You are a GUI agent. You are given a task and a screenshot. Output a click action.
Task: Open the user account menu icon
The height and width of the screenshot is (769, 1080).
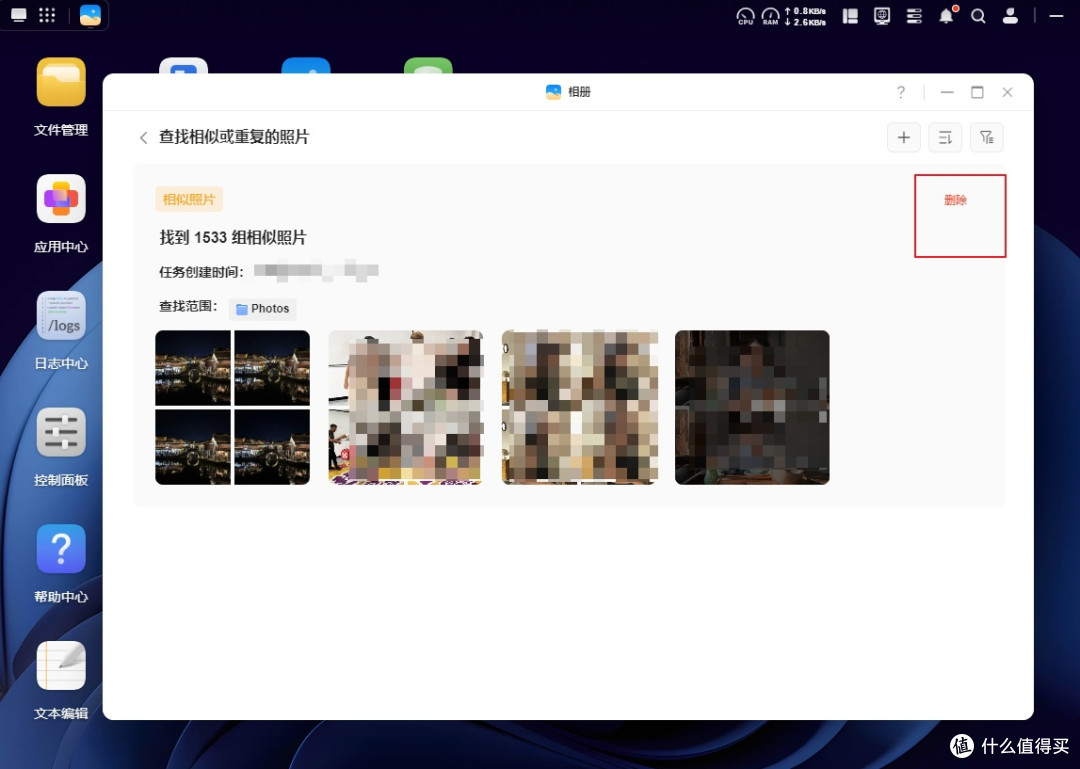tap(1010, 16)
